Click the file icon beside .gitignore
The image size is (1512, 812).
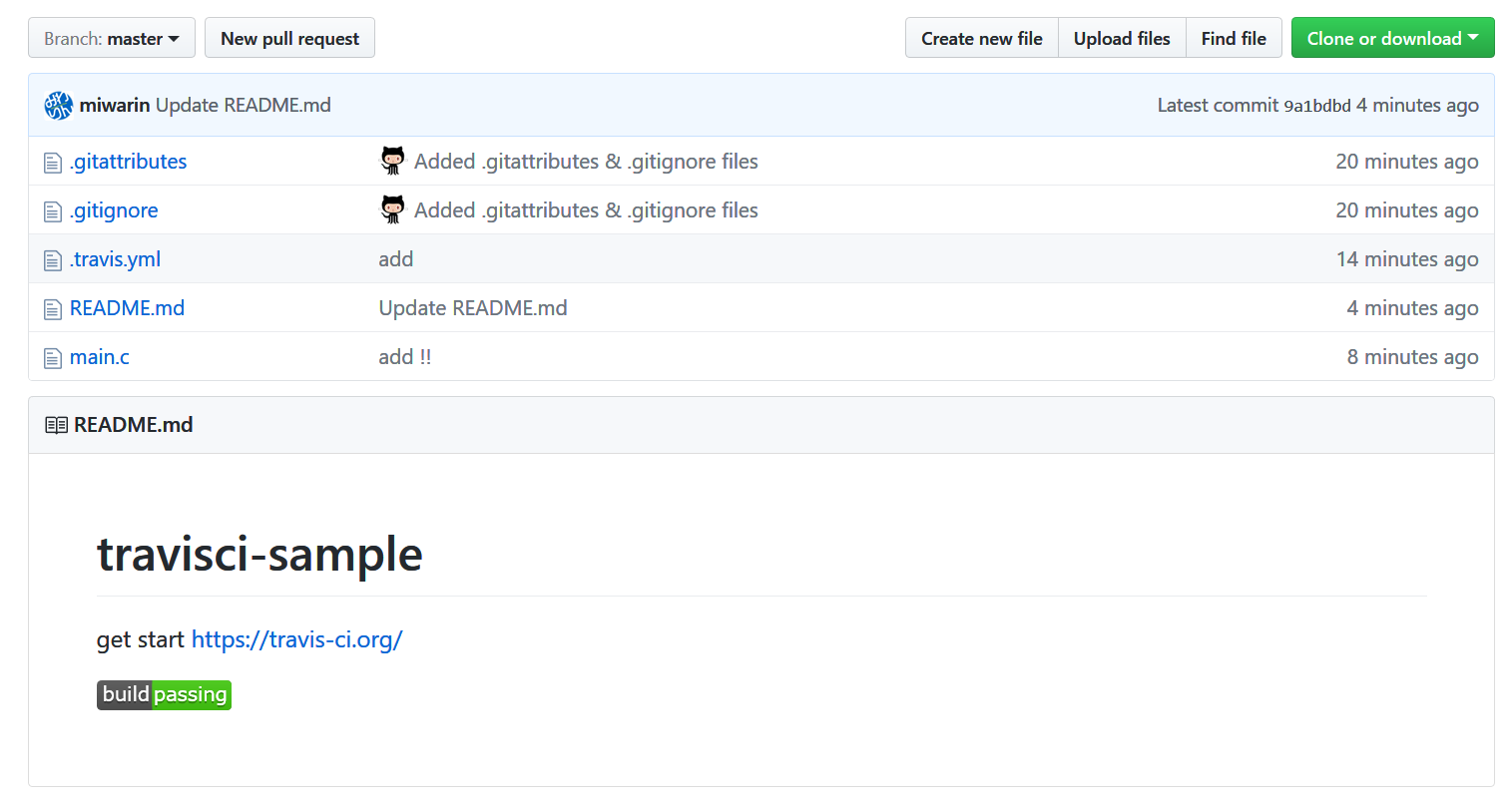(x=53, y=211)
